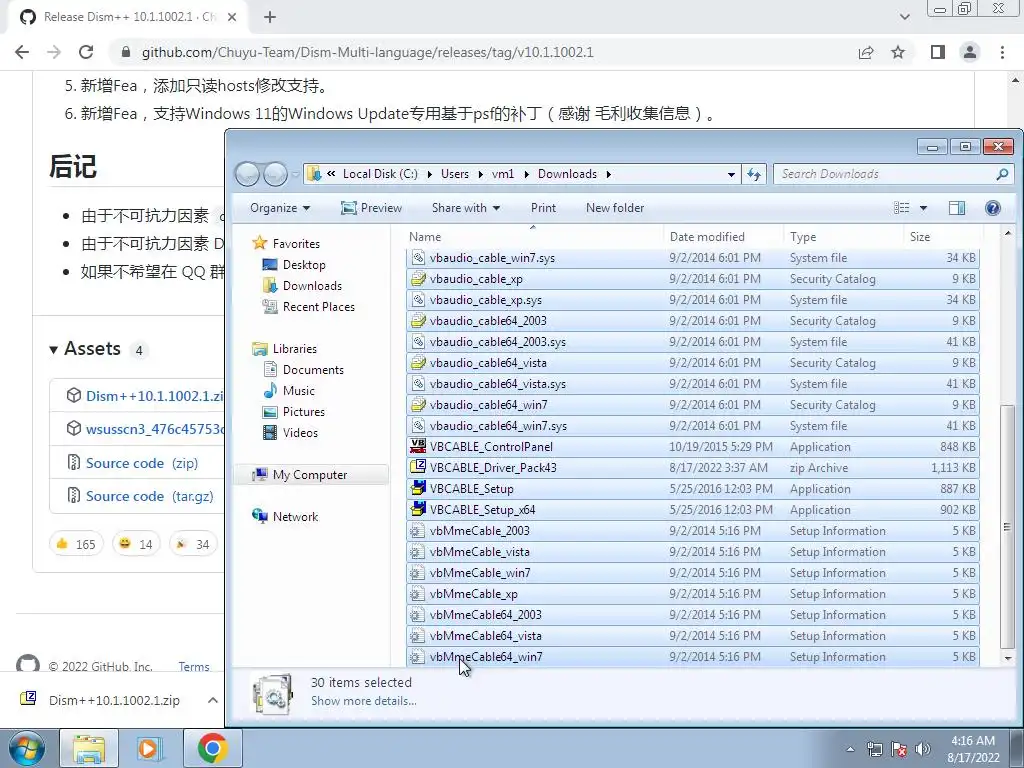
Task: Close the Release Dism++ tab
Action: (232, 17)
